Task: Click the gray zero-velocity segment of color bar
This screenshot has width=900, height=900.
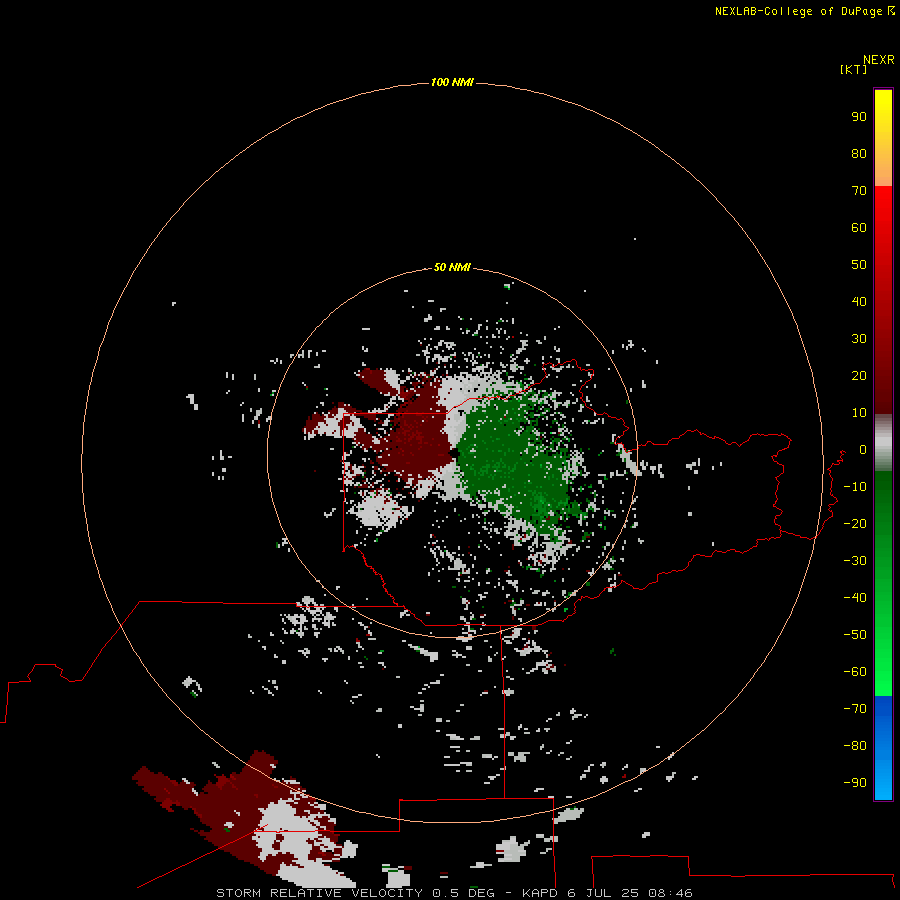Action: tap(883, 443)
